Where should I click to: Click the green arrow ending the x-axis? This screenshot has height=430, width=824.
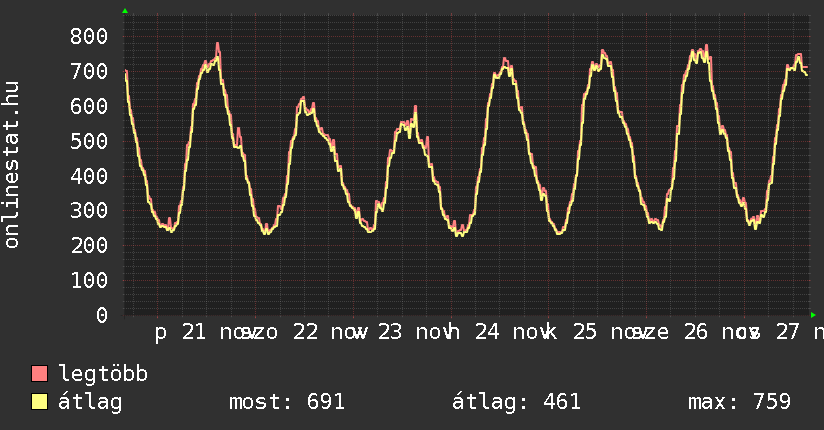pos(813,315)
